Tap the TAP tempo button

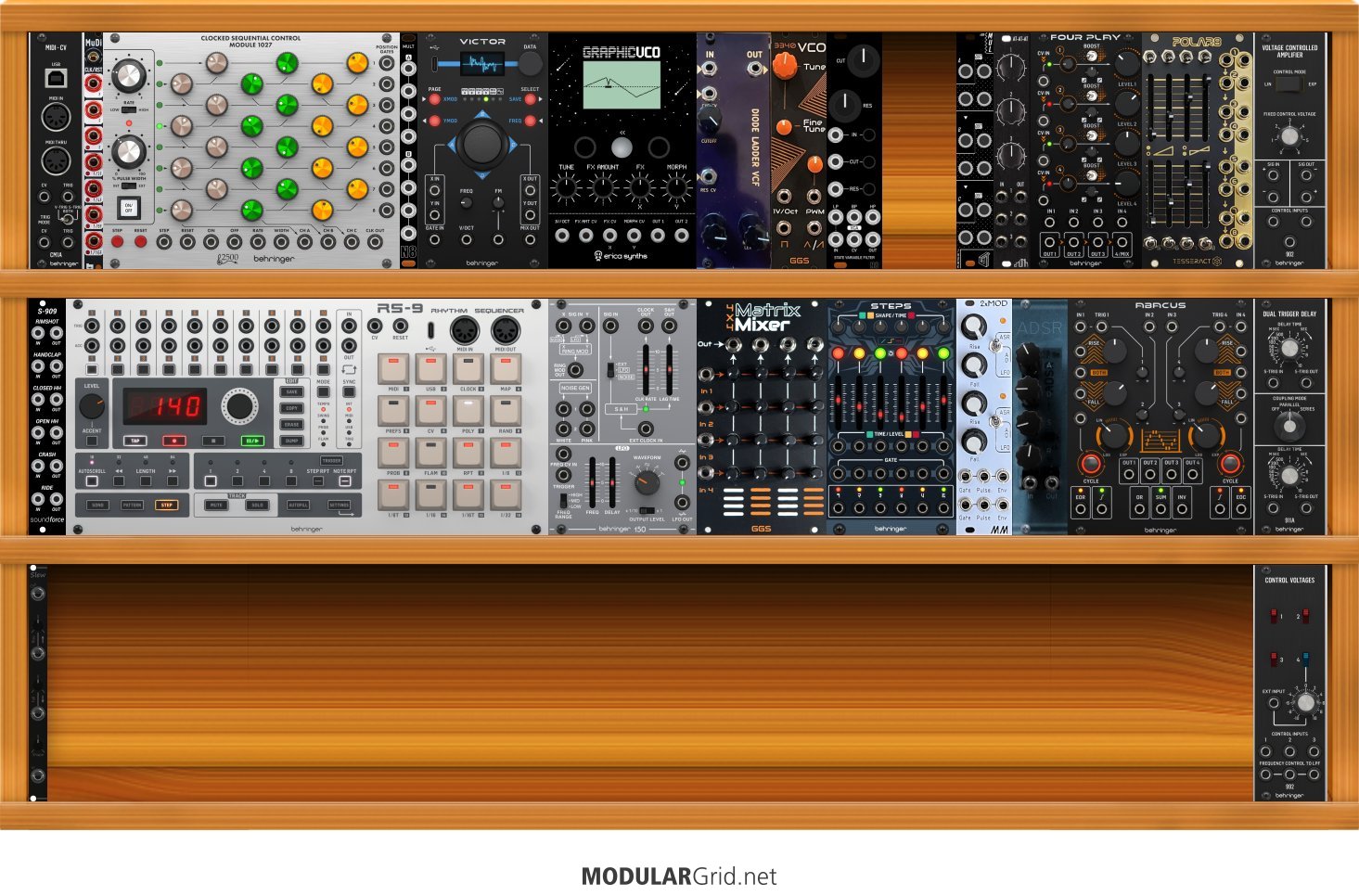point(135,441)
